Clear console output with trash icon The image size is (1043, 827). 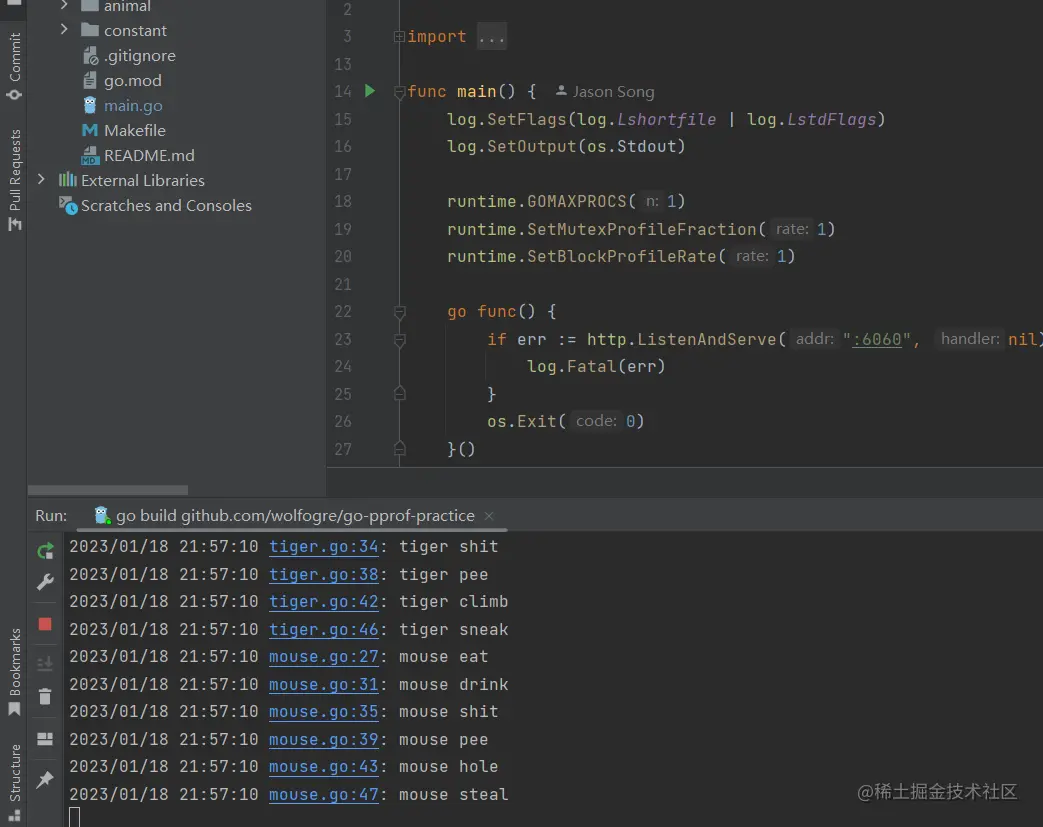pyautogui.click(x=45, y=697)
